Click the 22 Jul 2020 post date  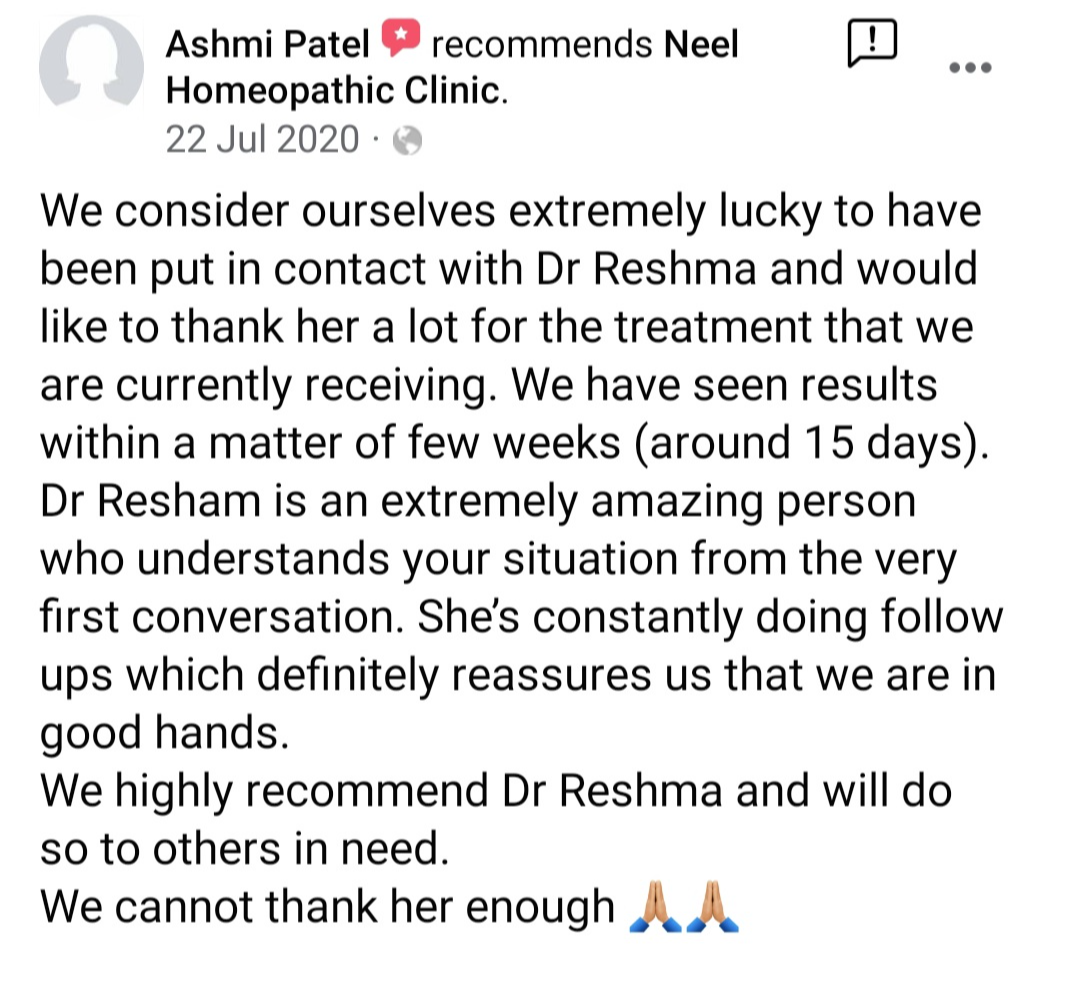(x=261, y=139)
